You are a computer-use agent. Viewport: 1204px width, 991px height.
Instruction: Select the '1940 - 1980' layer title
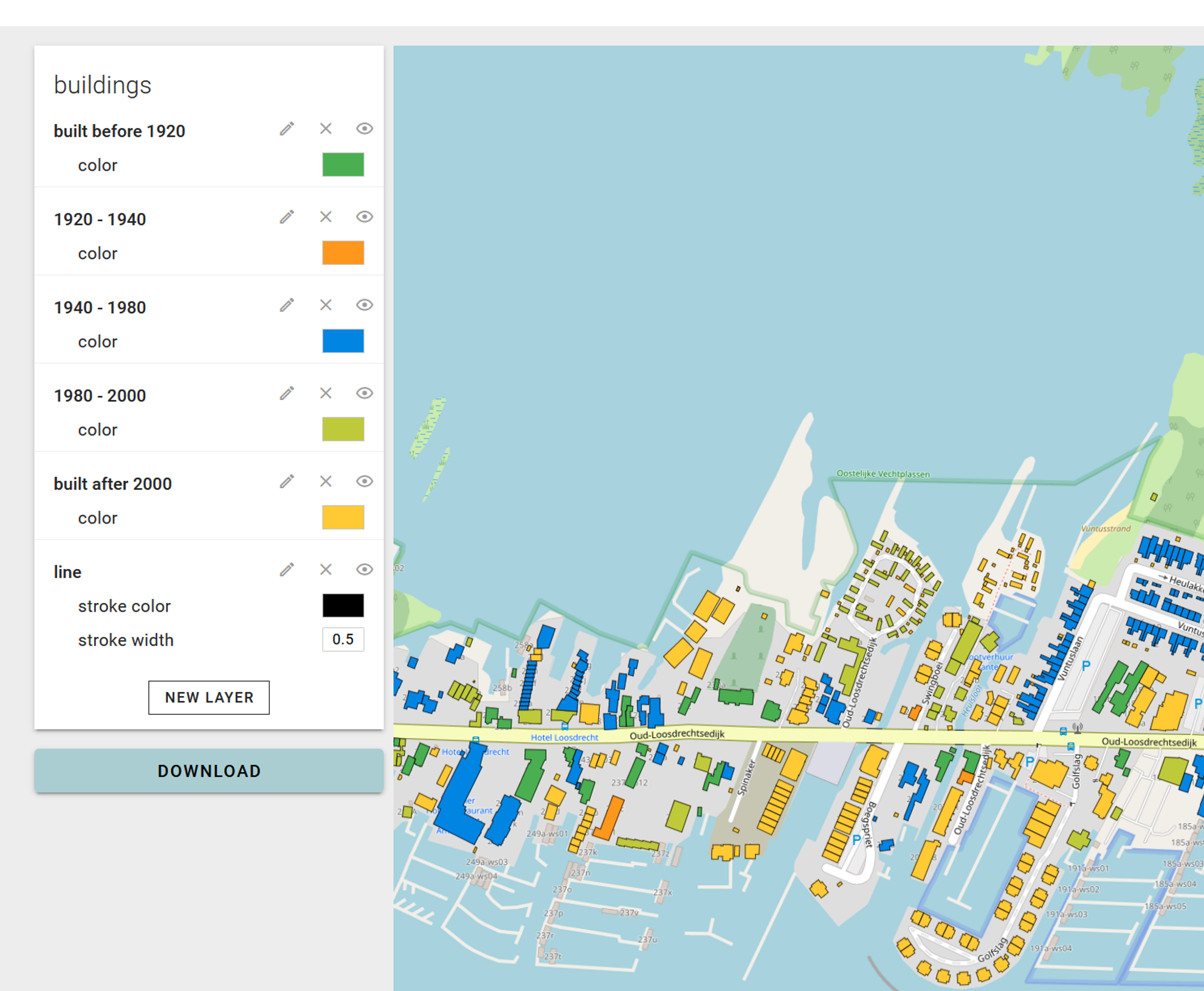pyautogui.click(x=100, y=308)
